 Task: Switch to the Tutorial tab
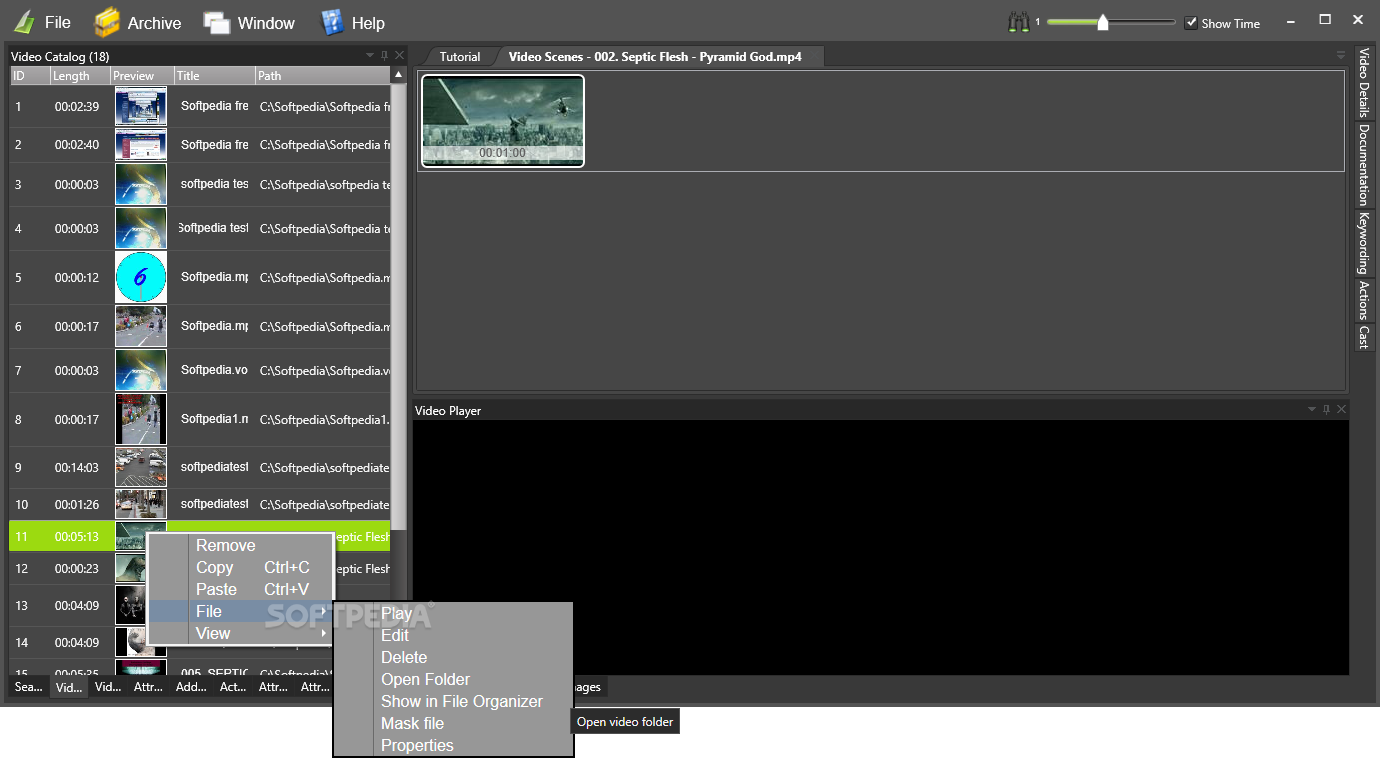click(x=460, y=56)
